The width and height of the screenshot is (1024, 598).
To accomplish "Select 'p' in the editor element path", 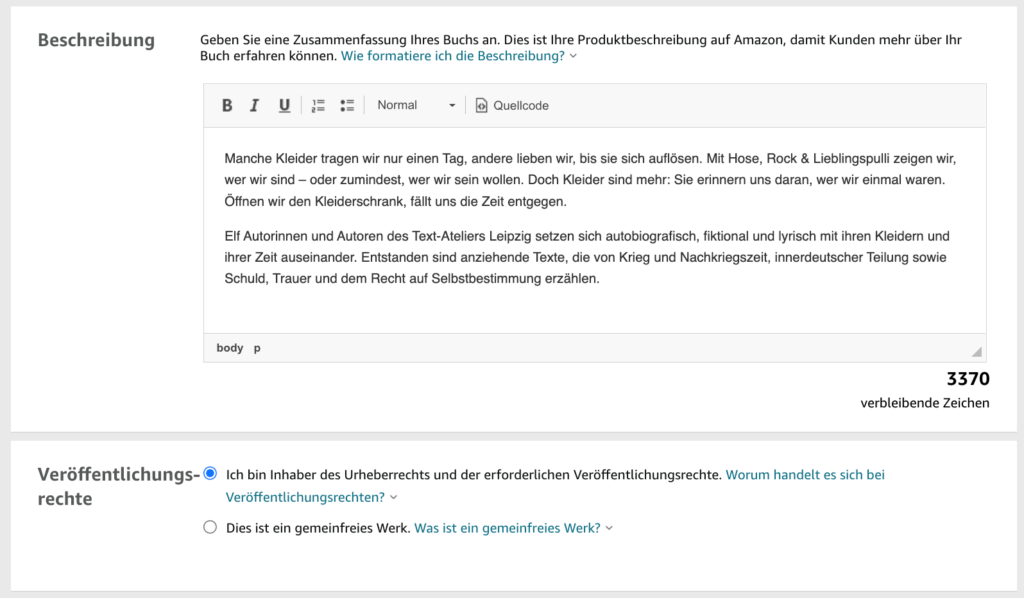I will [x=256, y=347].
